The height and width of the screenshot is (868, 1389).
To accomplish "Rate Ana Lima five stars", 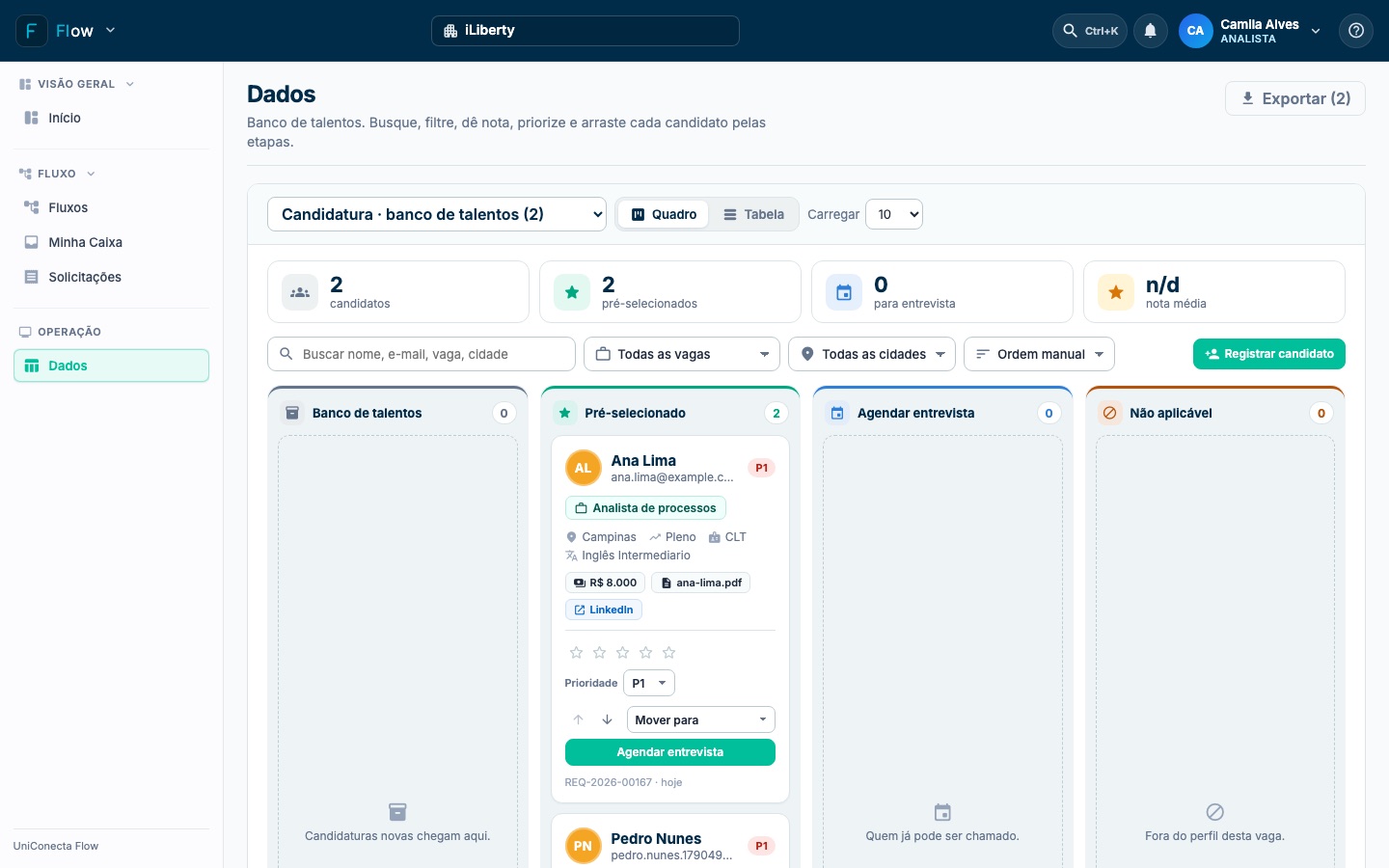I will [x=668, y=653].
